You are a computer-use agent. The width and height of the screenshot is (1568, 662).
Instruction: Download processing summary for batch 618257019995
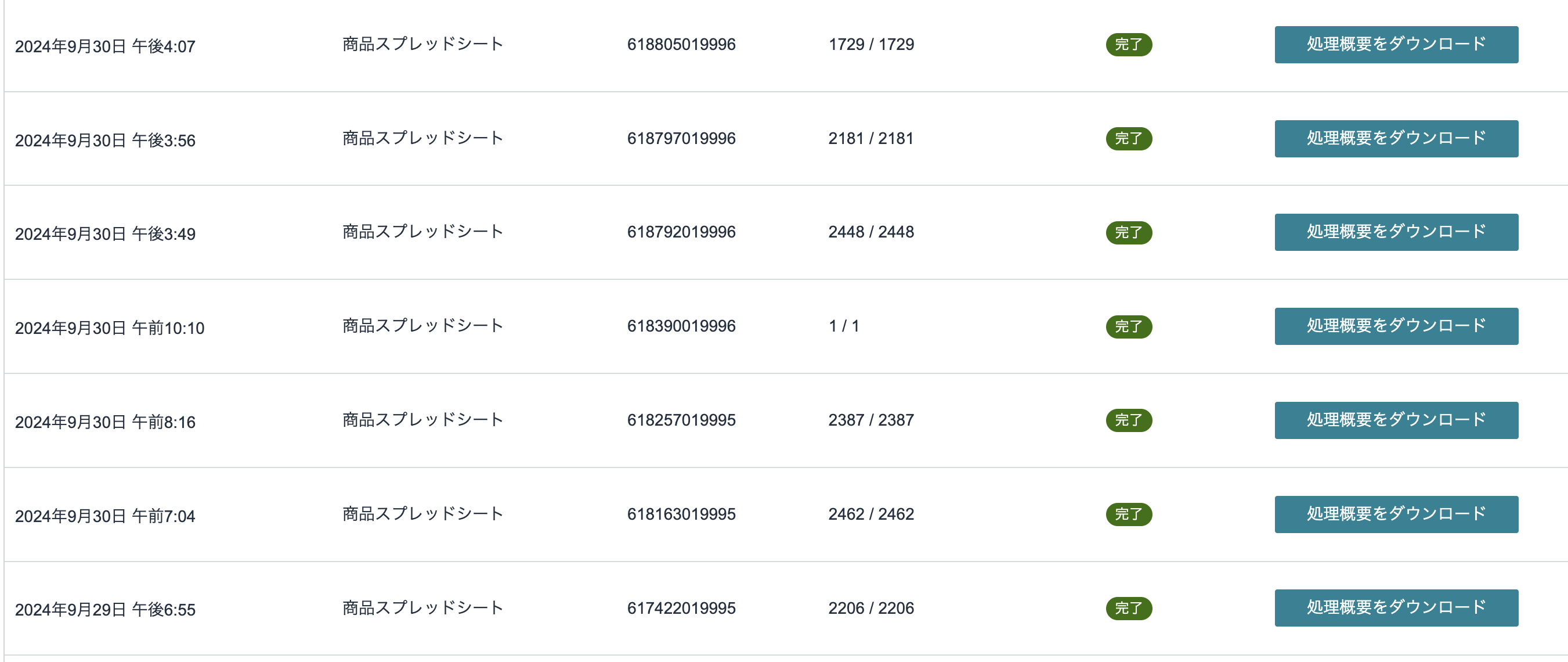click(x=1396, y=420)
